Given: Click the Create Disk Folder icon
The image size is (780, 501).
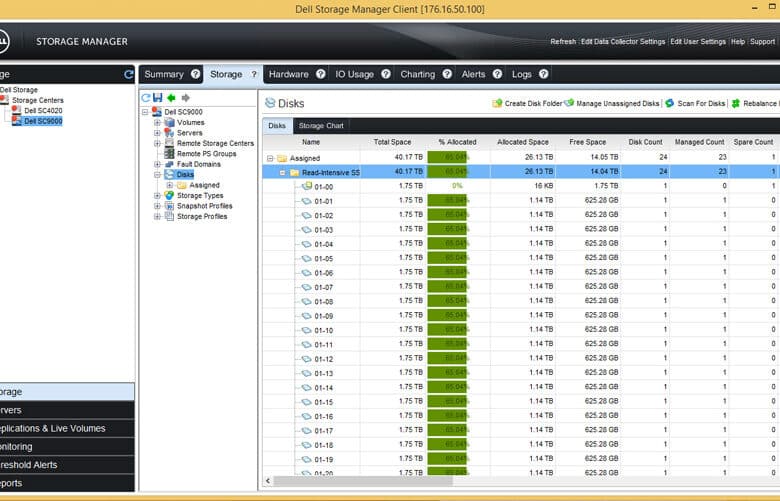Looking at the screenshot, I should click(x=497, y=103).
